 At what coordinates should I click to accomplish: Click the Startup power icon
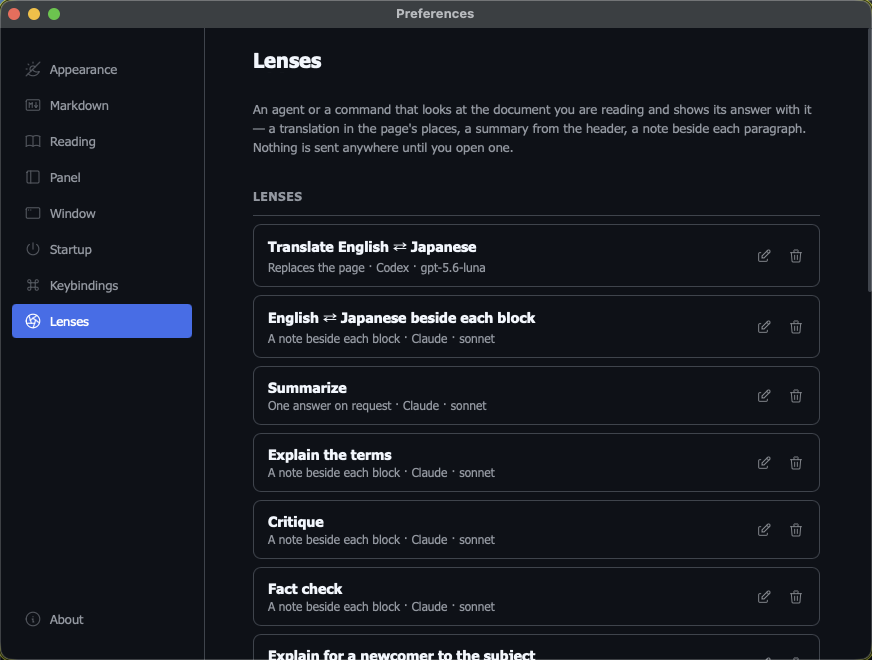pos(33,249)
